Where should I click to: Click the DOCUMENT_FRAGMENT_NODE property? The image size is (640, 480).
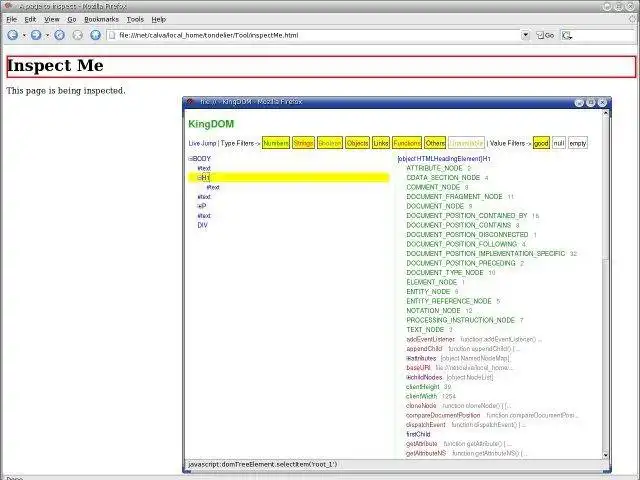454,197
